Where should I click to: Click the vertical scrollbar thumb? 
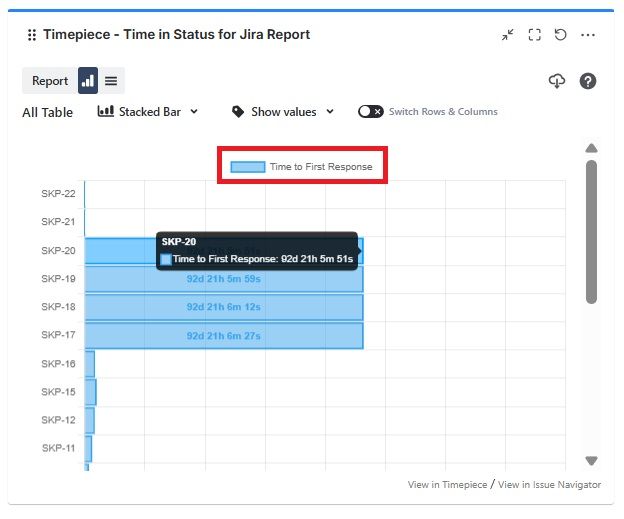[591, 232]
